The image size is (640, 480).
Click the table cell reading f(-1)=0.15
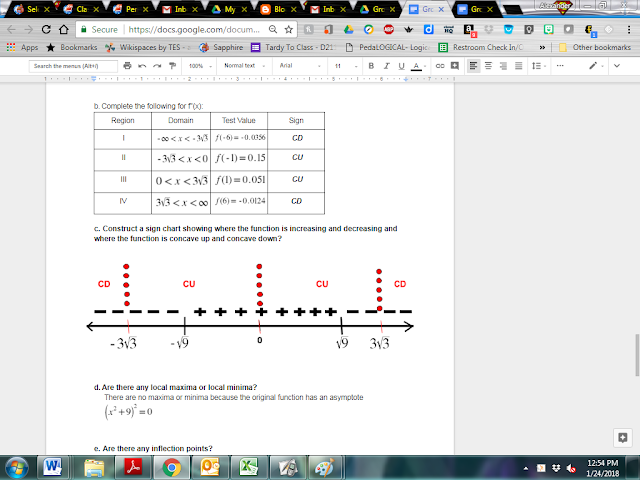[239, 158]
